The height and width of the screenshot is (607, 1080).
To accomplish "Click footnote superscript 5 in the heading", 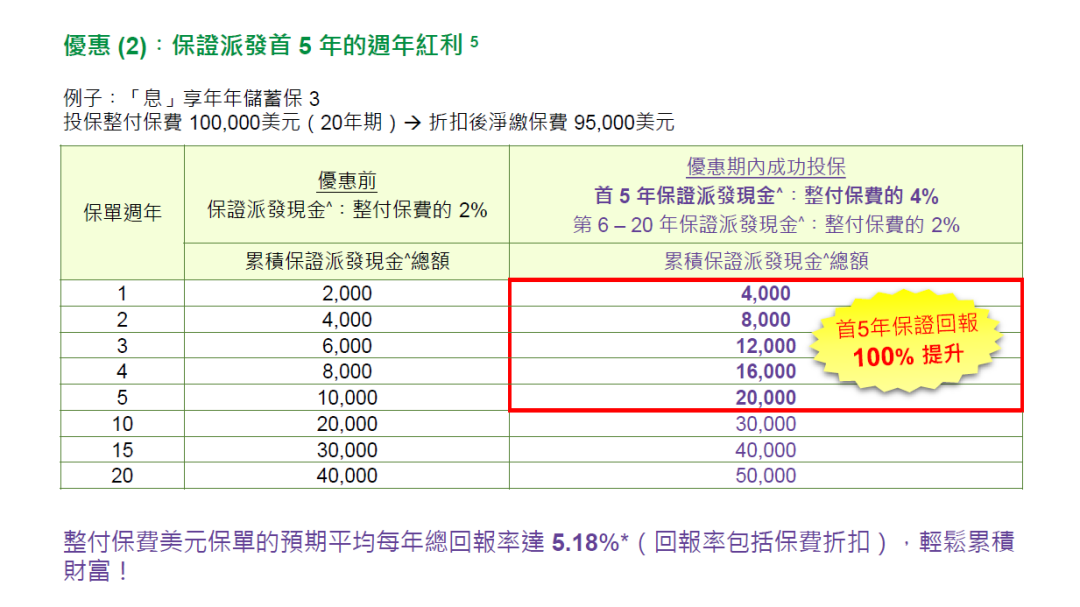I will pyautogui.click(x=474, y=43).
